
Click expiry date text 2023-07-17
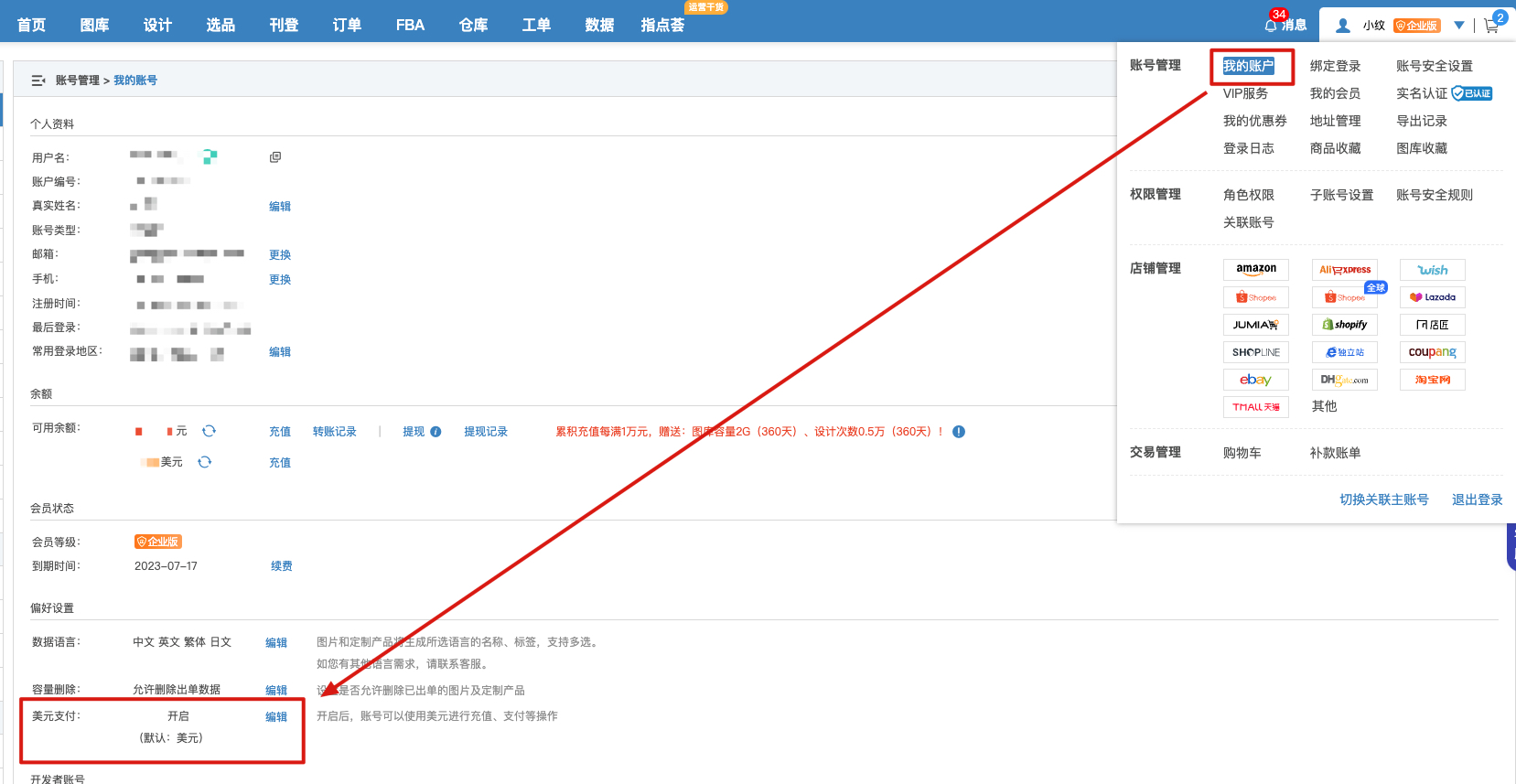click(x=166, y=566)
